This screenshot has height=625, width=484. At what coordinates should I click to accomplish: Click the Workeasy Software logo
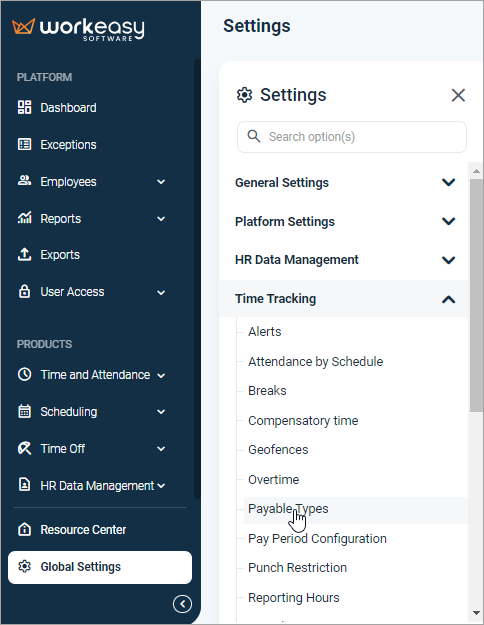[x=78, y=29]
